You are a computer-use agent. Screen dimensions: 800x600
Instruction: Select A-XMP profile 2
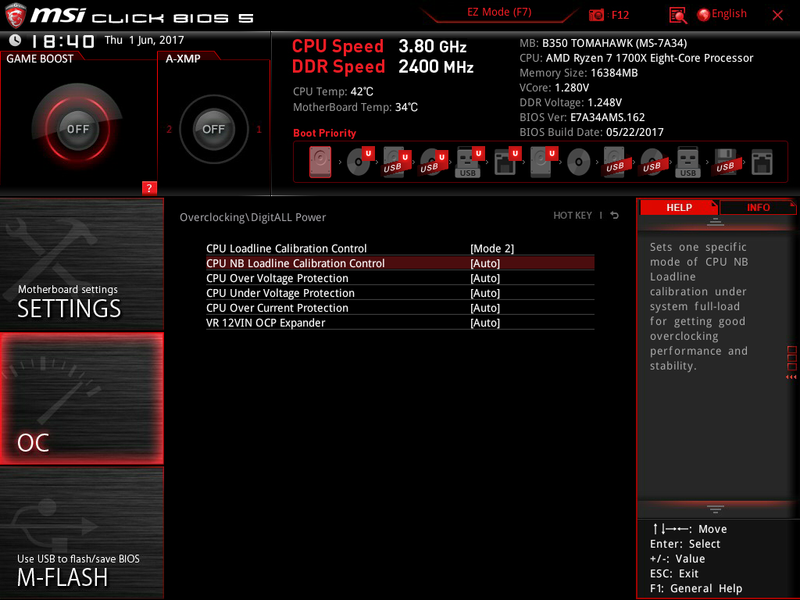click(x=169, y=129)
